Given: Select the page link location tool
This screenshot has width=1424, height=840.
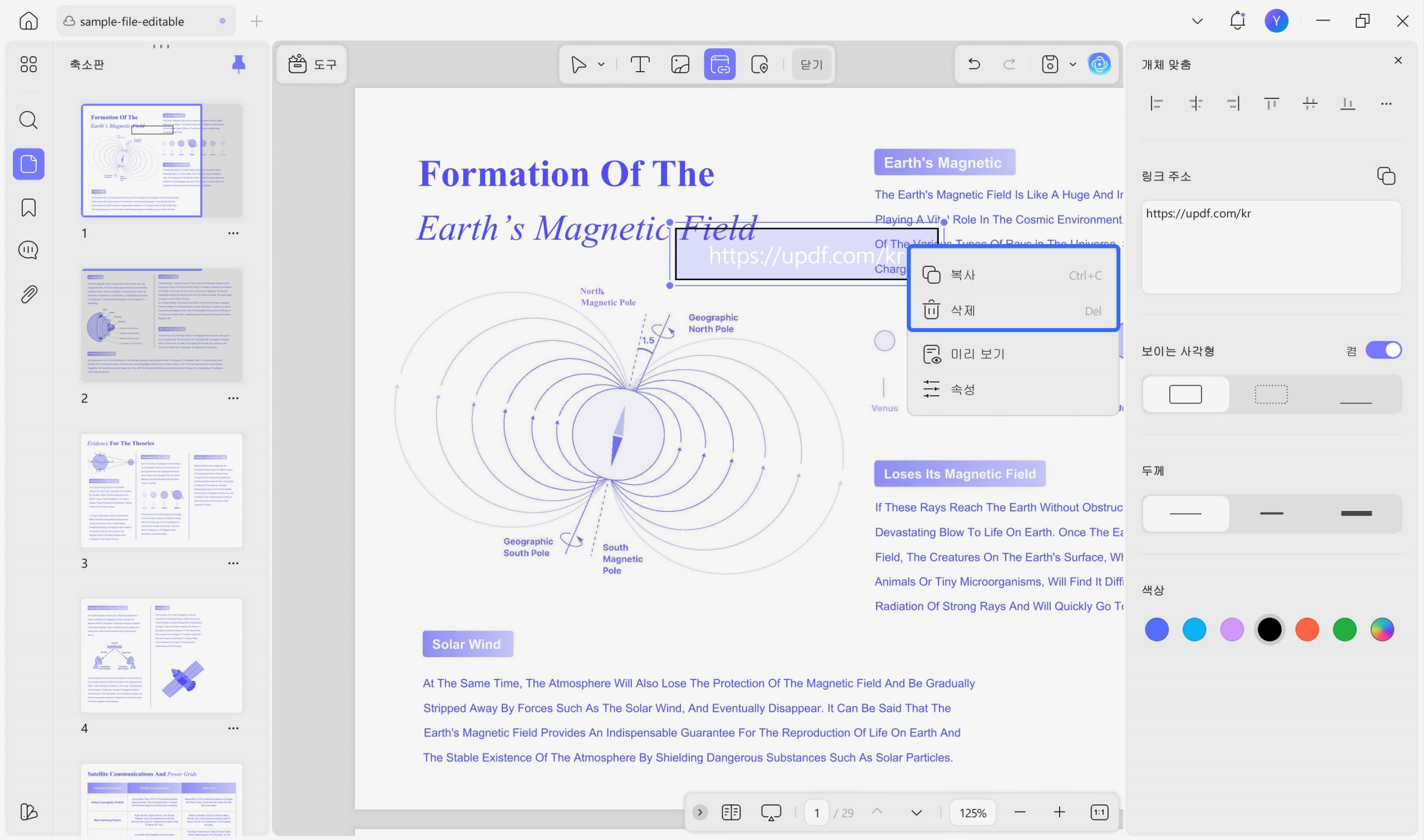Looking at the screenshot, I should 759,64.
